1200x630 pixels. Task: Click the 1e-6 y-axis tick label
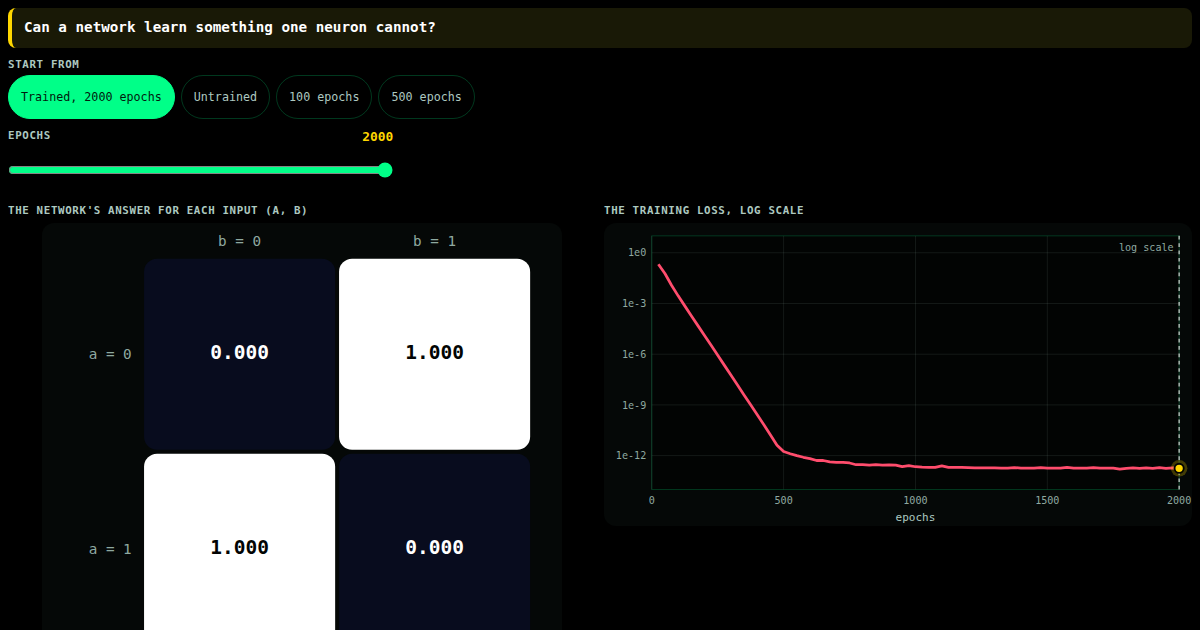(634, 354)
